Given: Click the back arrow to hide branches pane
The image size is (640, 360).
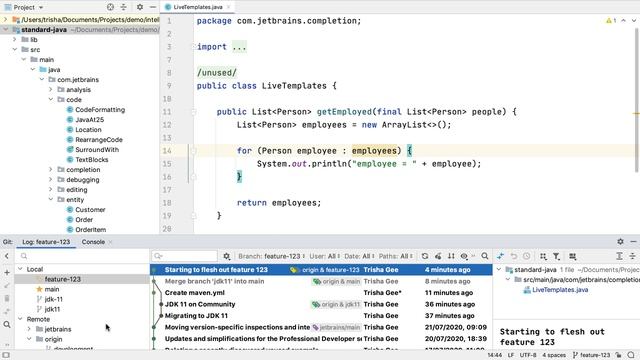Looking at the screenshot, I should 7,256.
